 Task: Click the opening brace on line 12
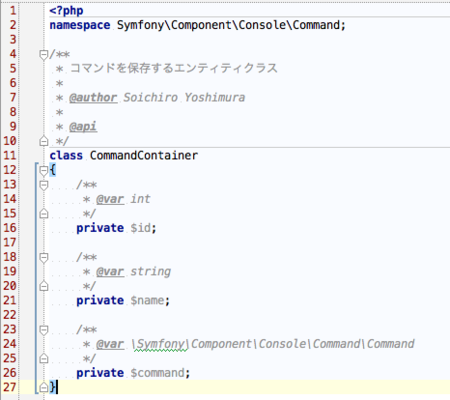(x=53, y=170)
